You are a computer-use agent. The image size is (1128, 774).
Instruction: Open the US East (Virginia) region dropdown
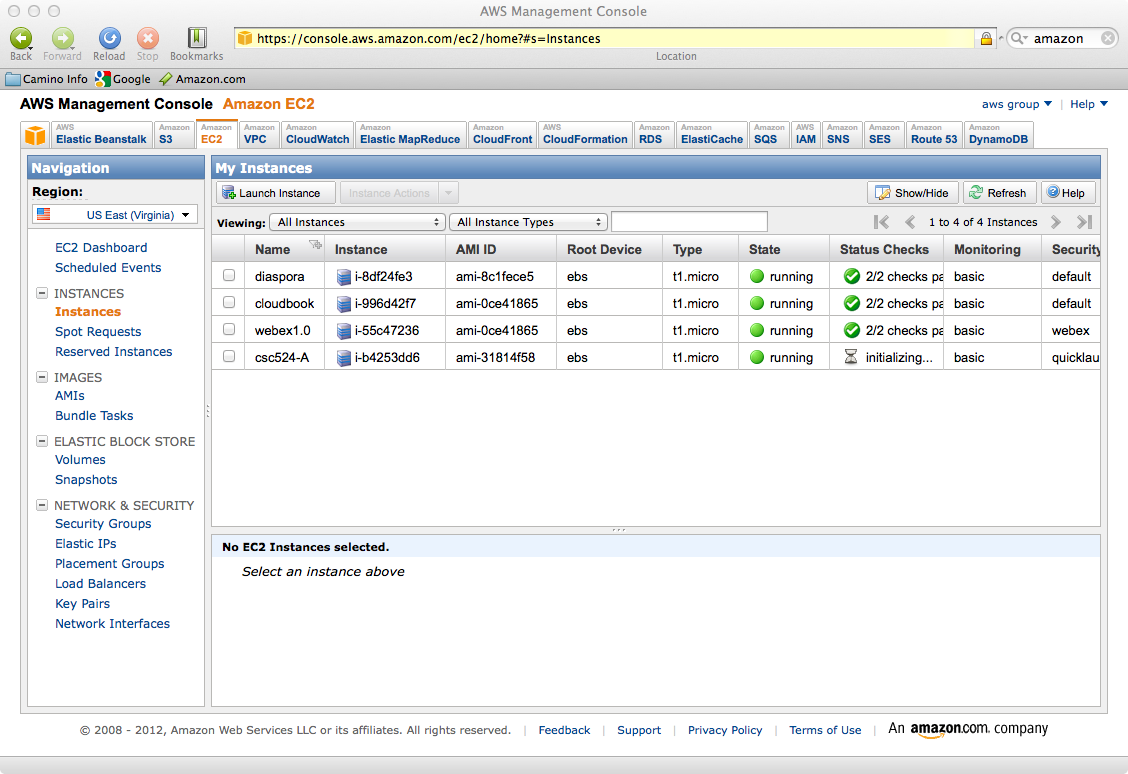tap(115, 214)
